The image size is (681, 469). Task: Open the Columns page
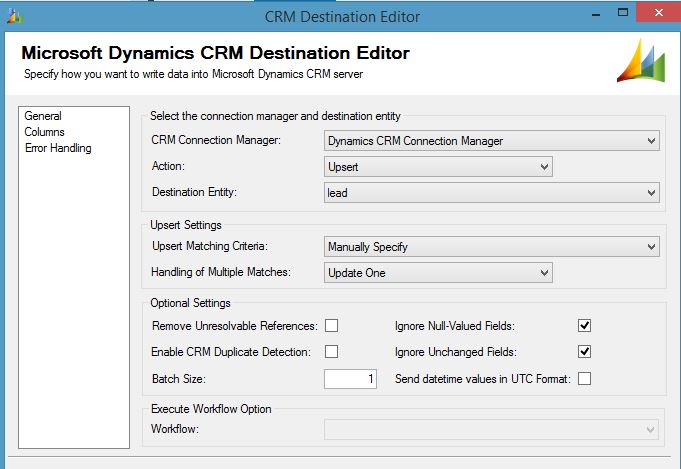45,132
